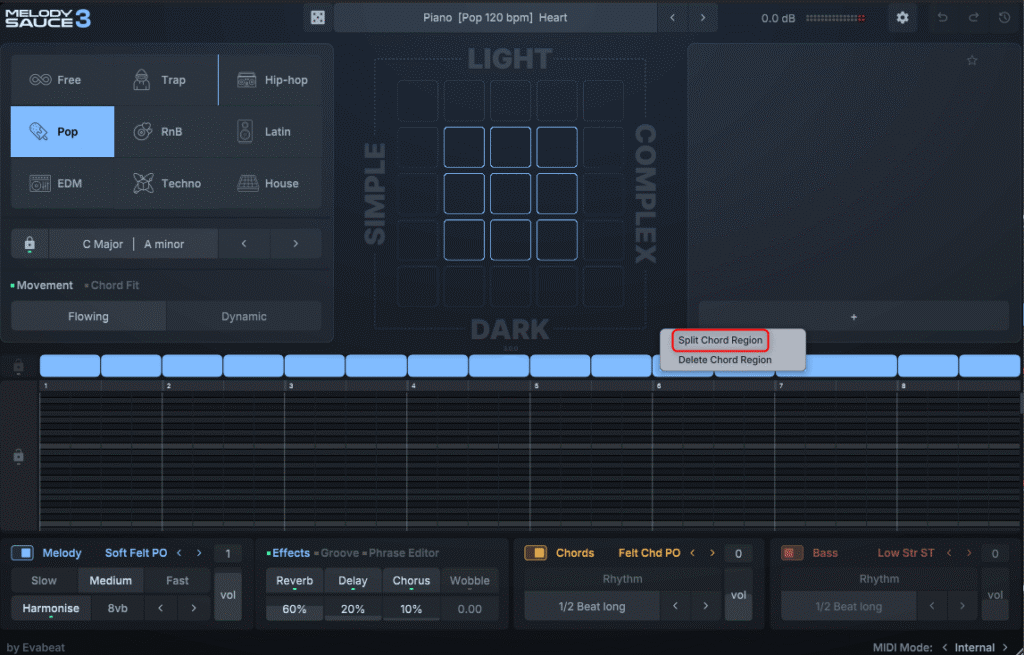Image resolution: width=1024 pixels, height=655 pixels.
Task: Adjust the Reverb 60% level slider
Action: (294, 609)
